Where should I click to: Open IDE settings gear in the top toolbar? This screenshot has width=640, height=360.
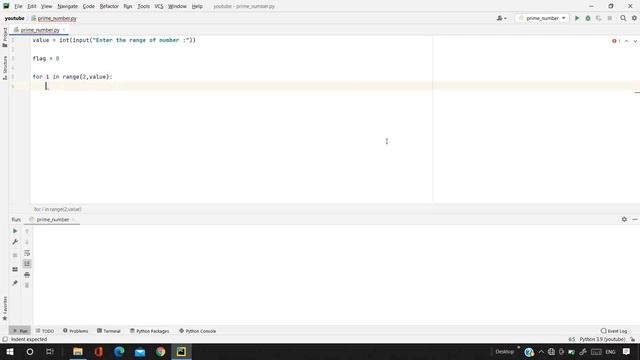coord(634,18)
